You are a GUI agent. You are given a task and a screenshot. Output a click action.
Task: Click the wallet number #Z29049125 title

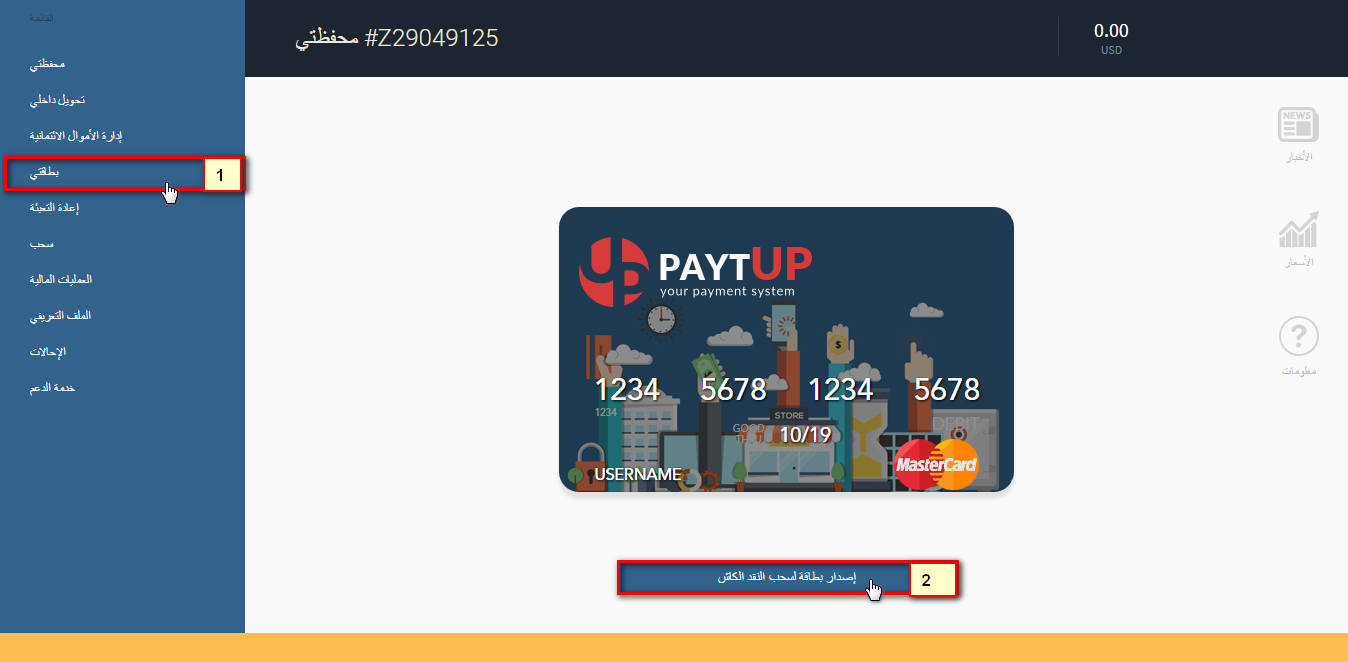(396, 39)
